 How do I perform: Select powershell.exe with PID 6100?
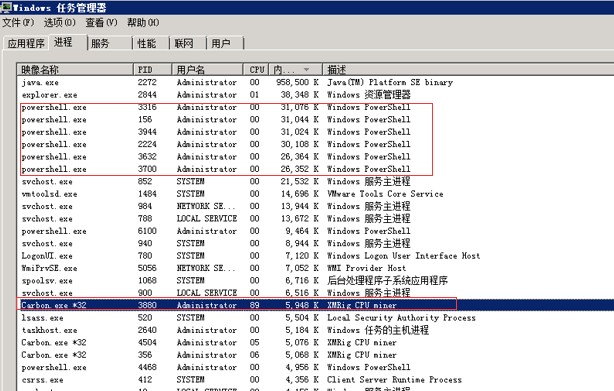315,231
